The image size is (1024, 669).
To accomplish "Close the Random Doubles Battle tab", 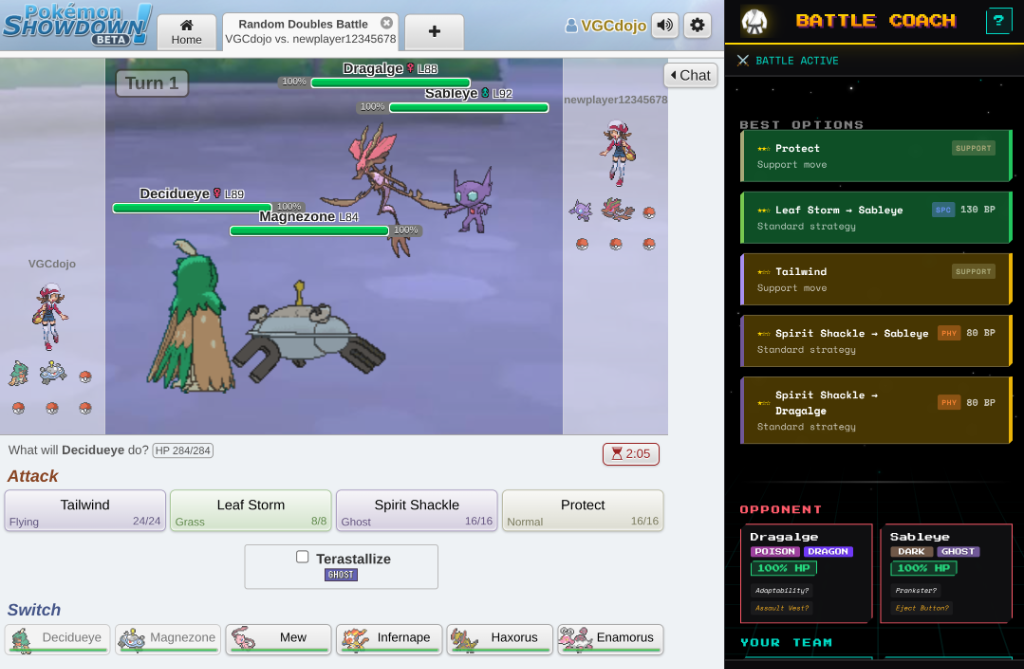I will (x=387, y=23).
